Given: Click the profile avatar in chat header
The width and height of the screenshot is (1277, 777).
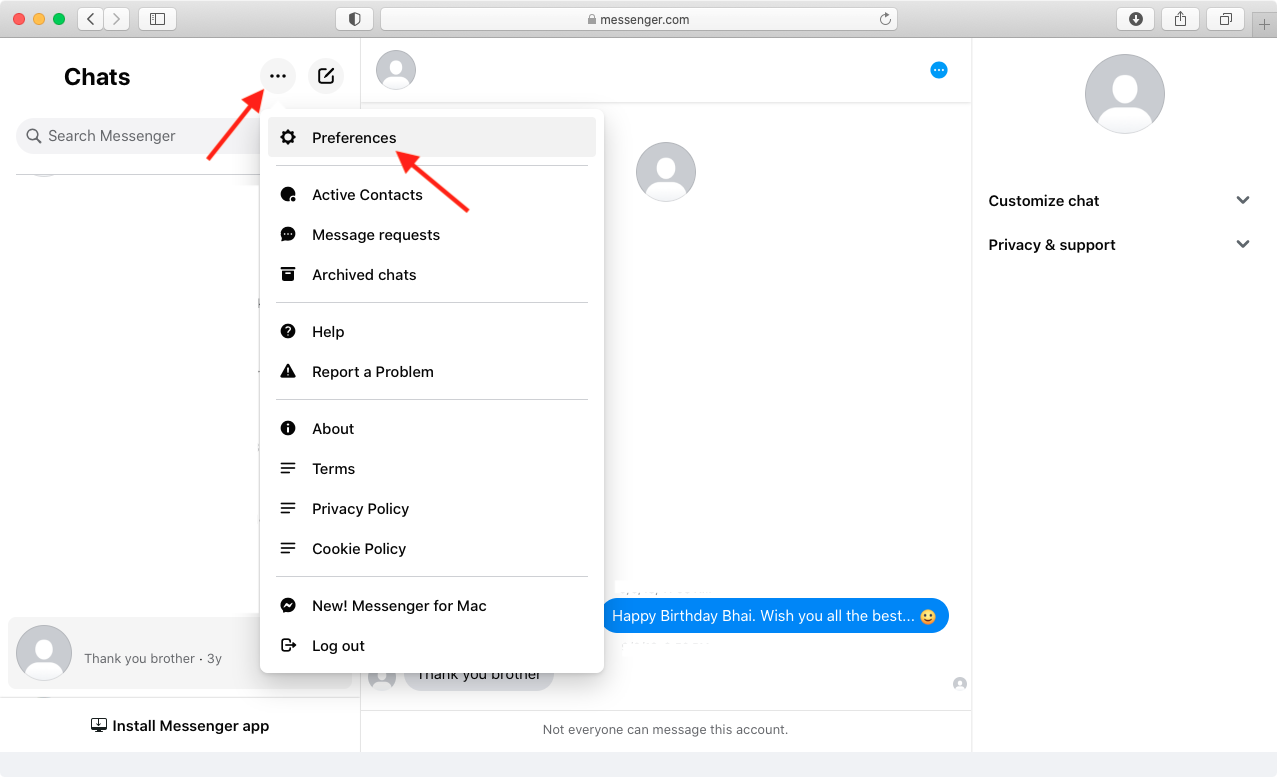Looking at the screenshot, I should point(396,70).
